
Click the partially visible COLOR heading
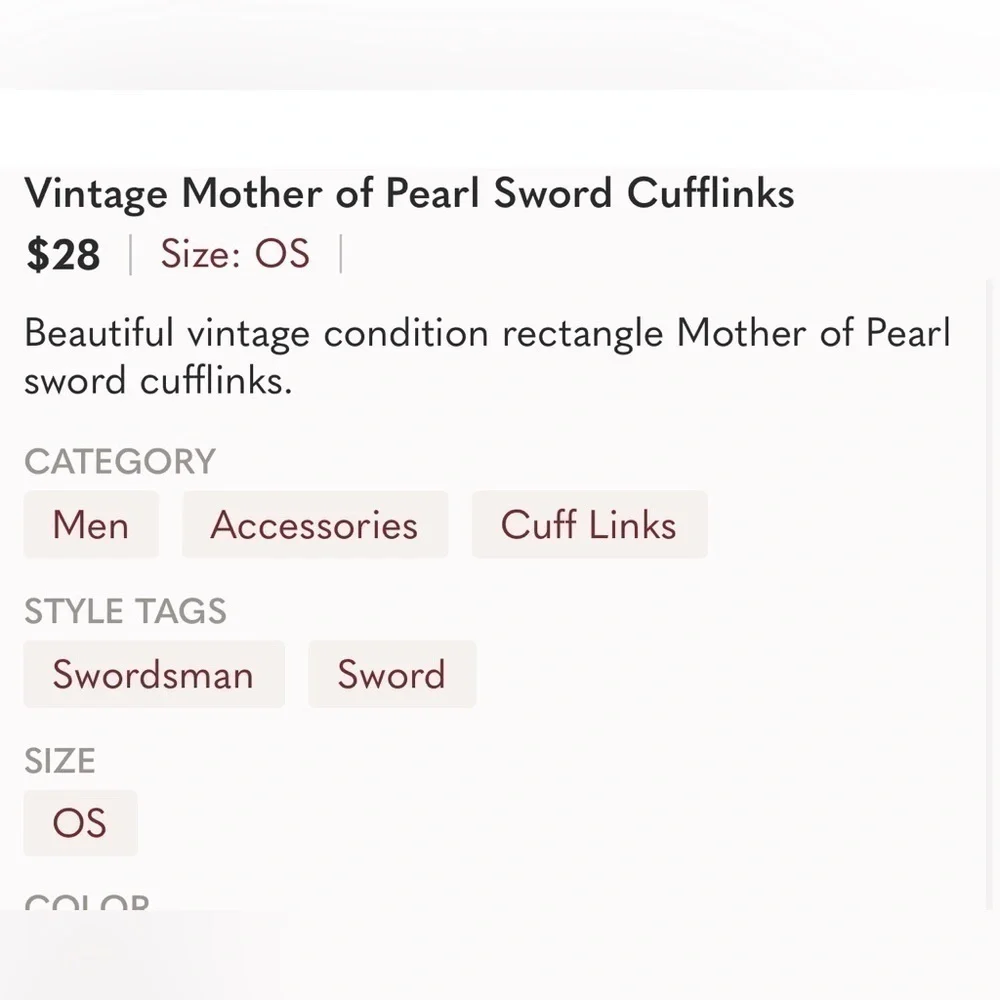(87, 902)
